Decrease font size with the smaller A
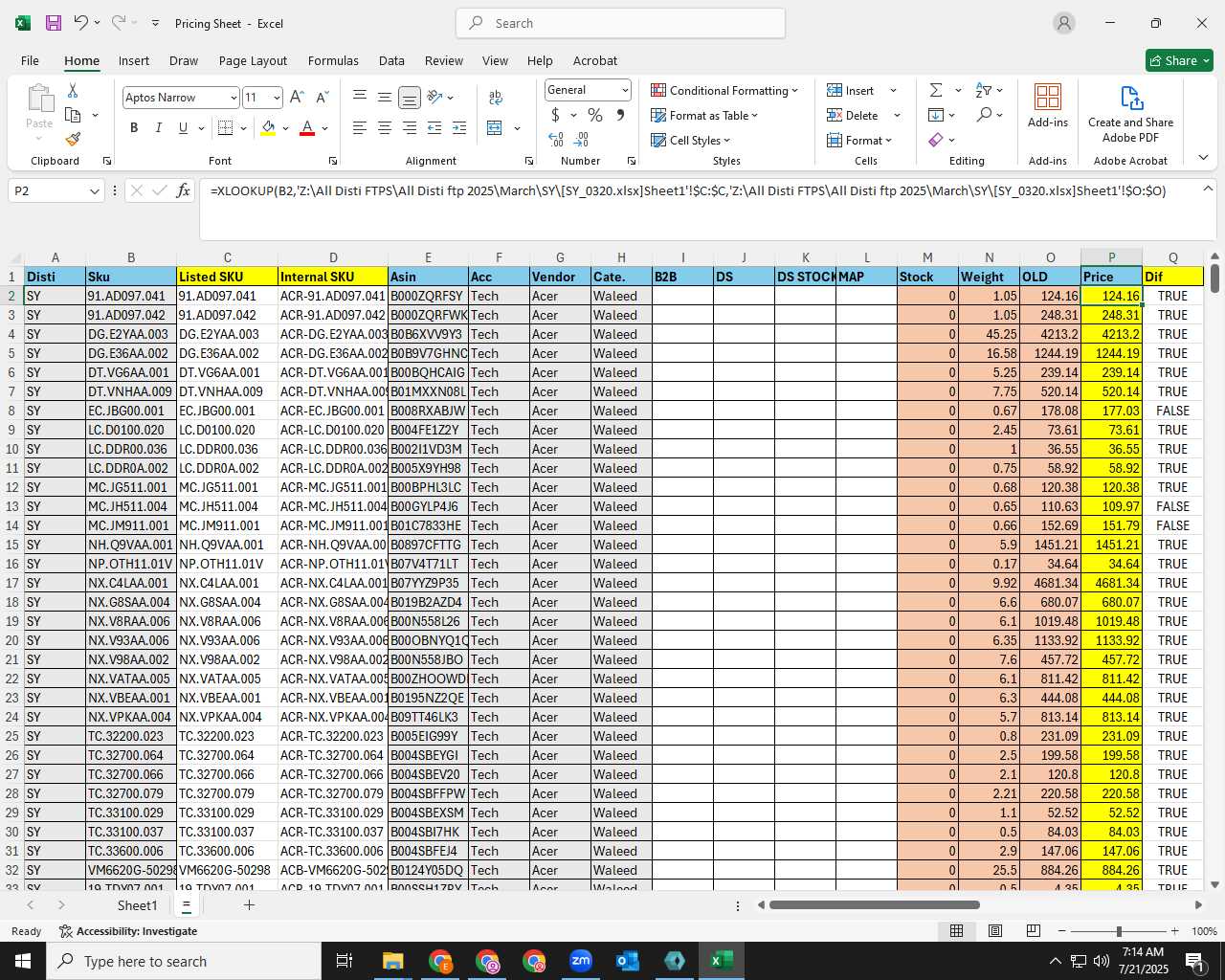 [x=322, y=98]
